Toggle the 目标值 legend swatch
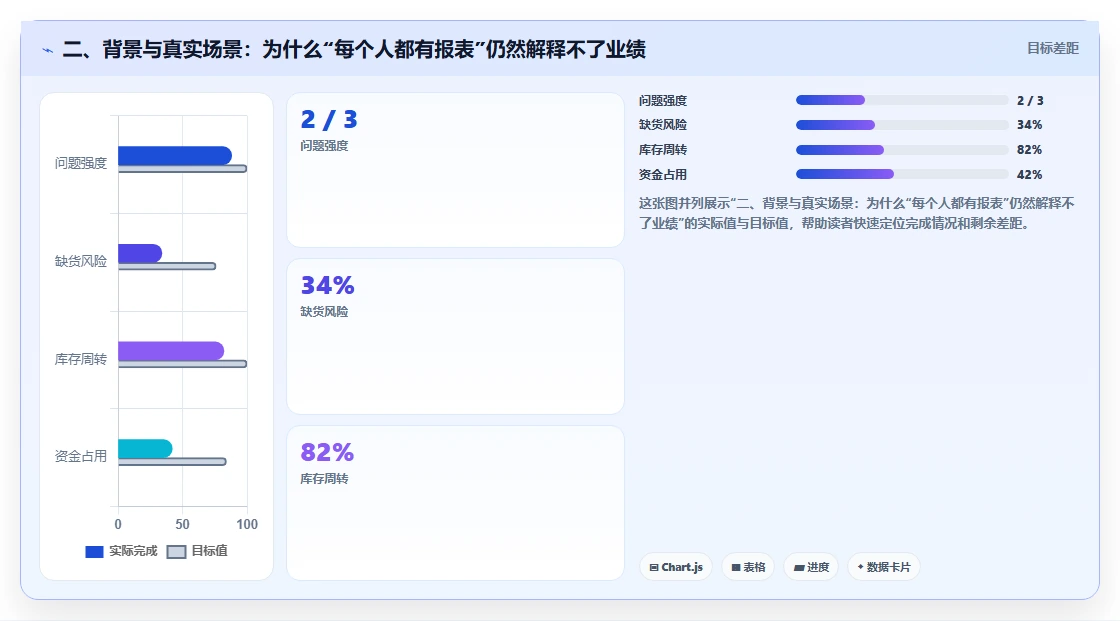Viewport: 1120px width, 621px height. [176, 552]
